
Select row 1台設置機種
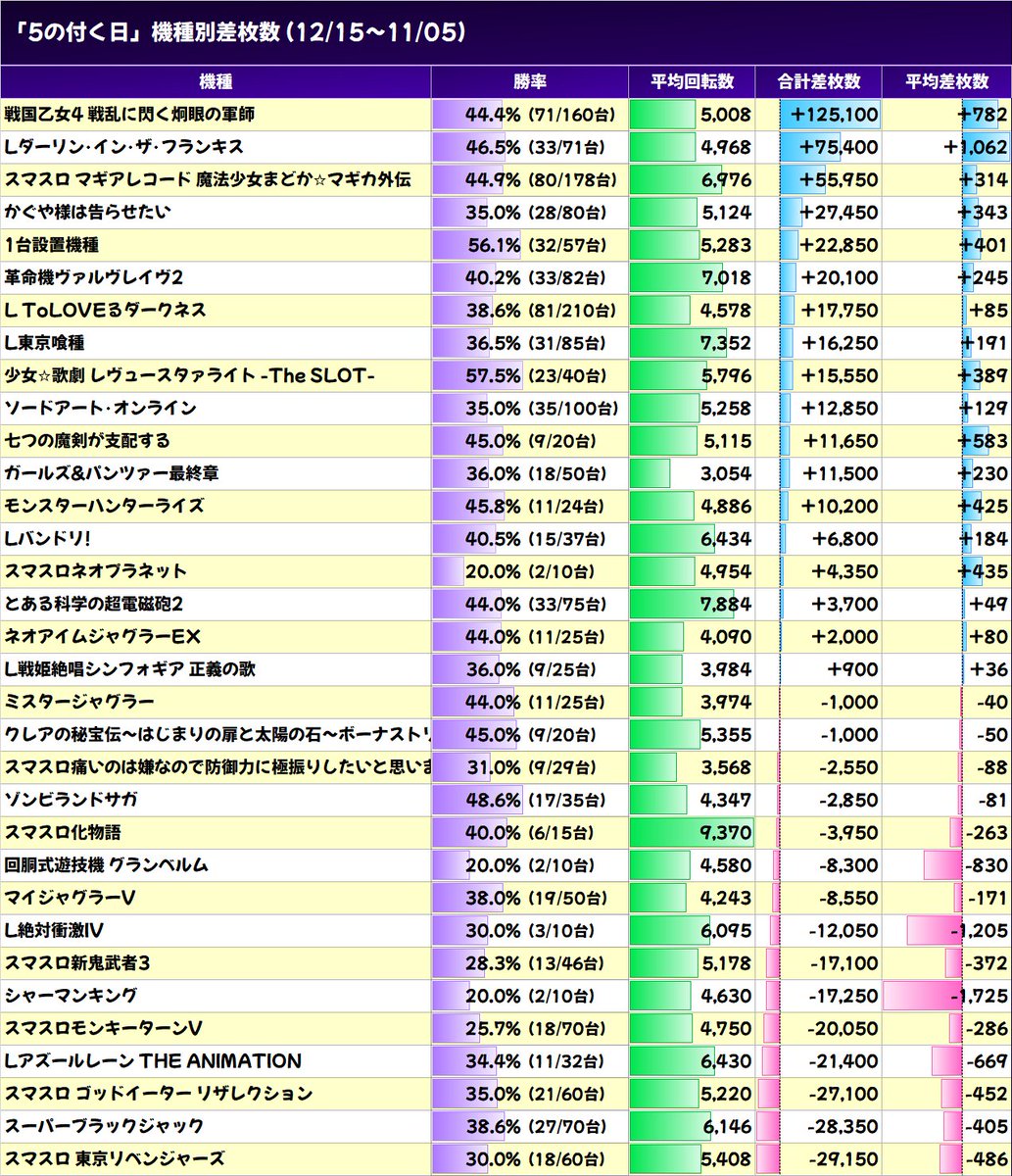click(x=506, y=245)
